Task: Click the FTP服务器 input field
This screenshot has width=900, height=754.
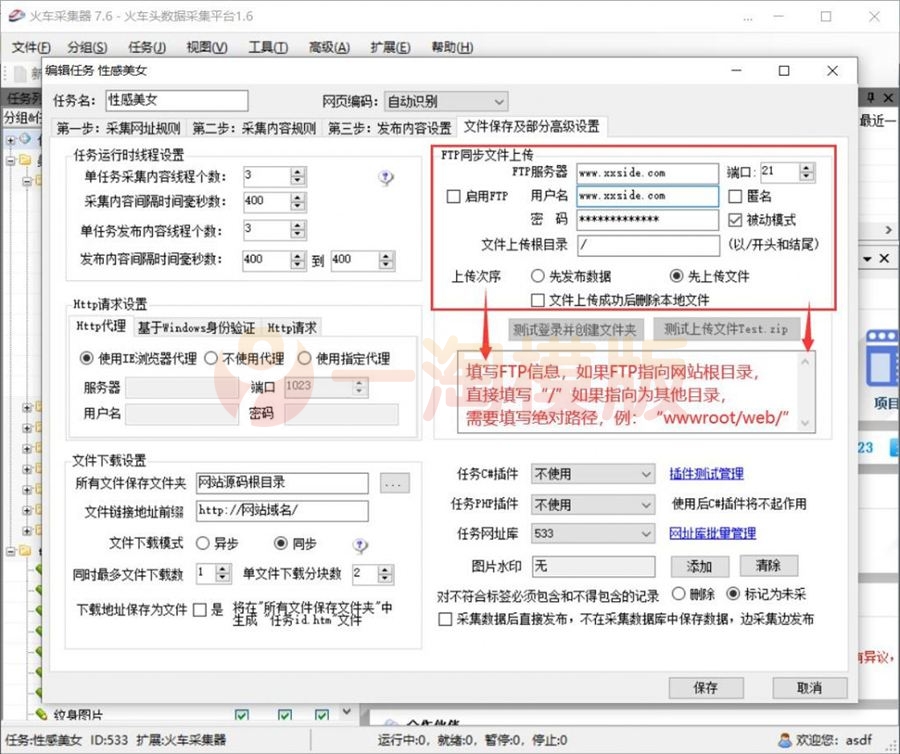Action: click(647, 173)
